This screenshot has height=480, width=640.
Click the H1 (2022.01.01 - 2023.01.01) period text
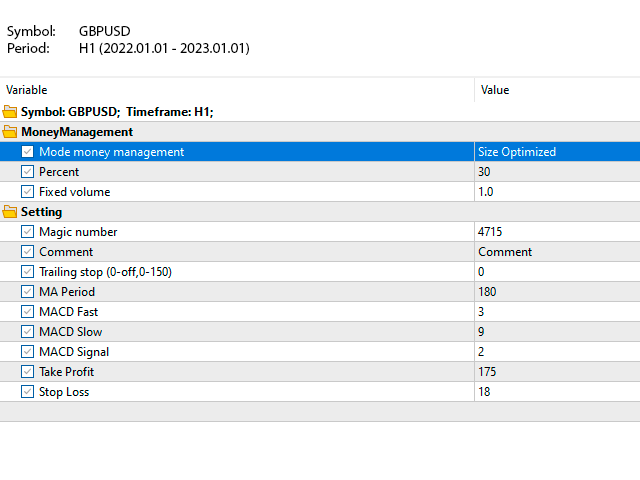(x=164, y=48)
